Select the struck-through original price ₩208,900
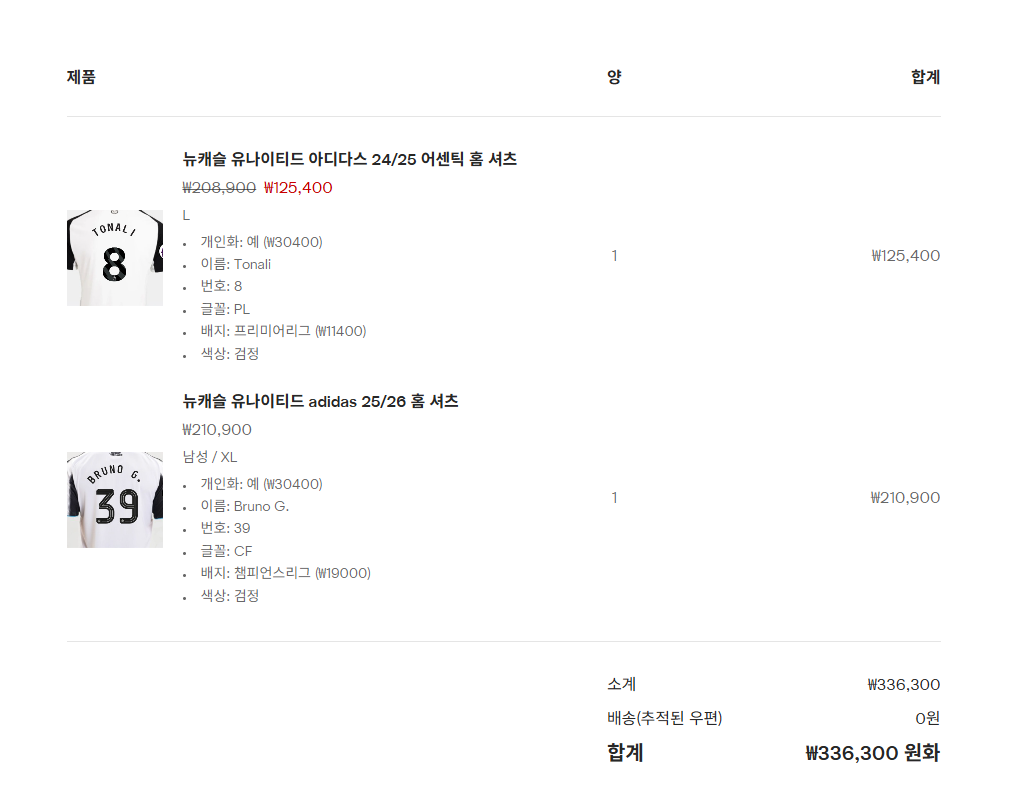Image resolution: width=1010 pixels, height=802 pixels. (219, 187)
